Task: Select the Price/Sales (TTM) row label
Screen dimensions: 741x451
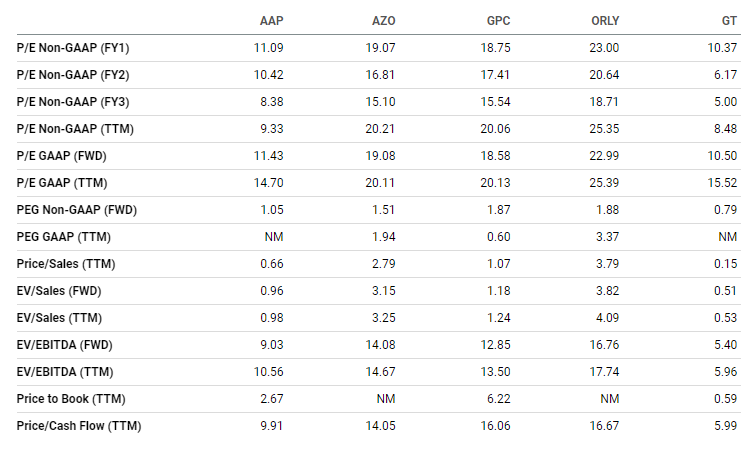Action: tap(65, 264)
